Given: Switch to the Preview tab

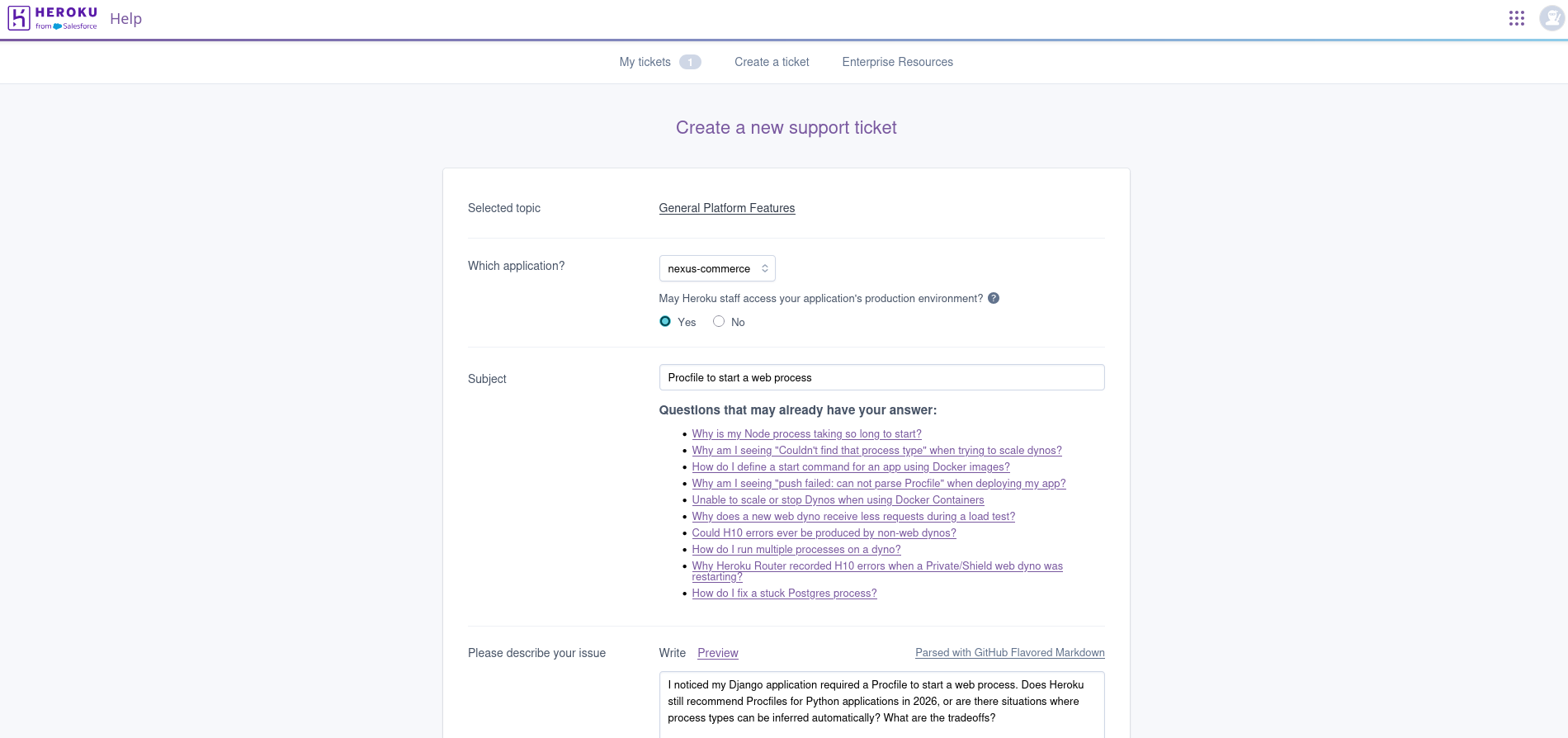Looking at the screenshot, I should tap(718, 653).
